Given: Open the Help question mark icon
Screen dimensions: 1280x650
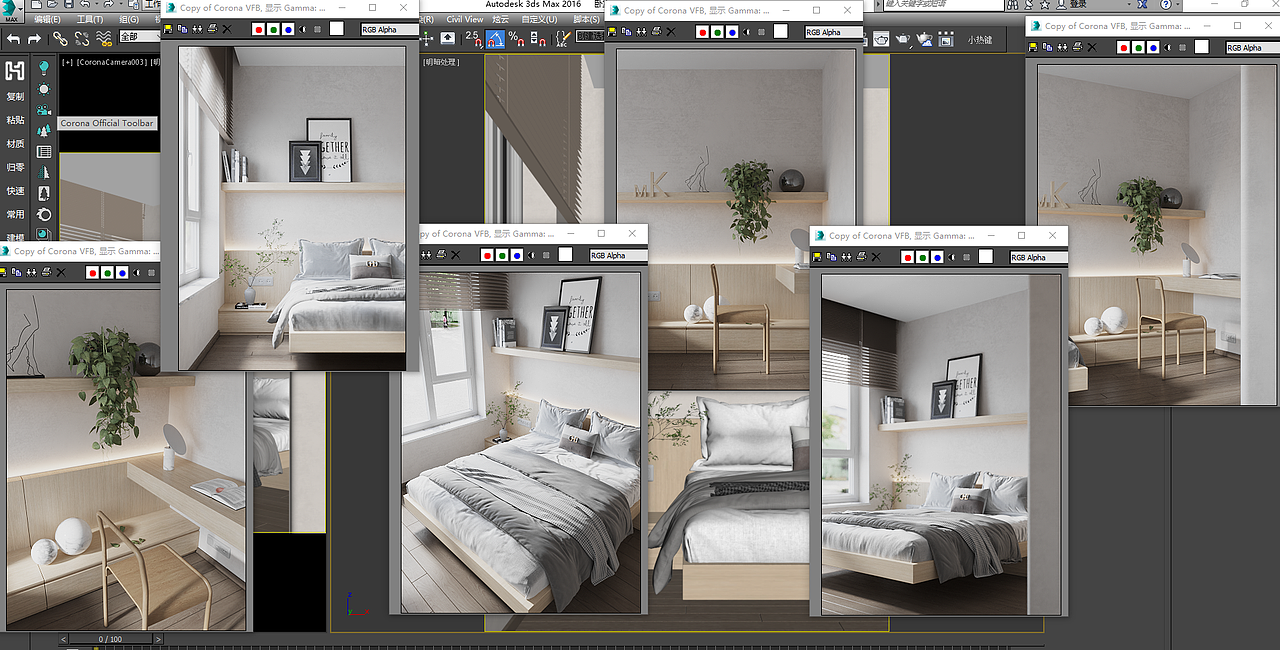Looking at the screenshot, I should click(x=1165, y=5).
